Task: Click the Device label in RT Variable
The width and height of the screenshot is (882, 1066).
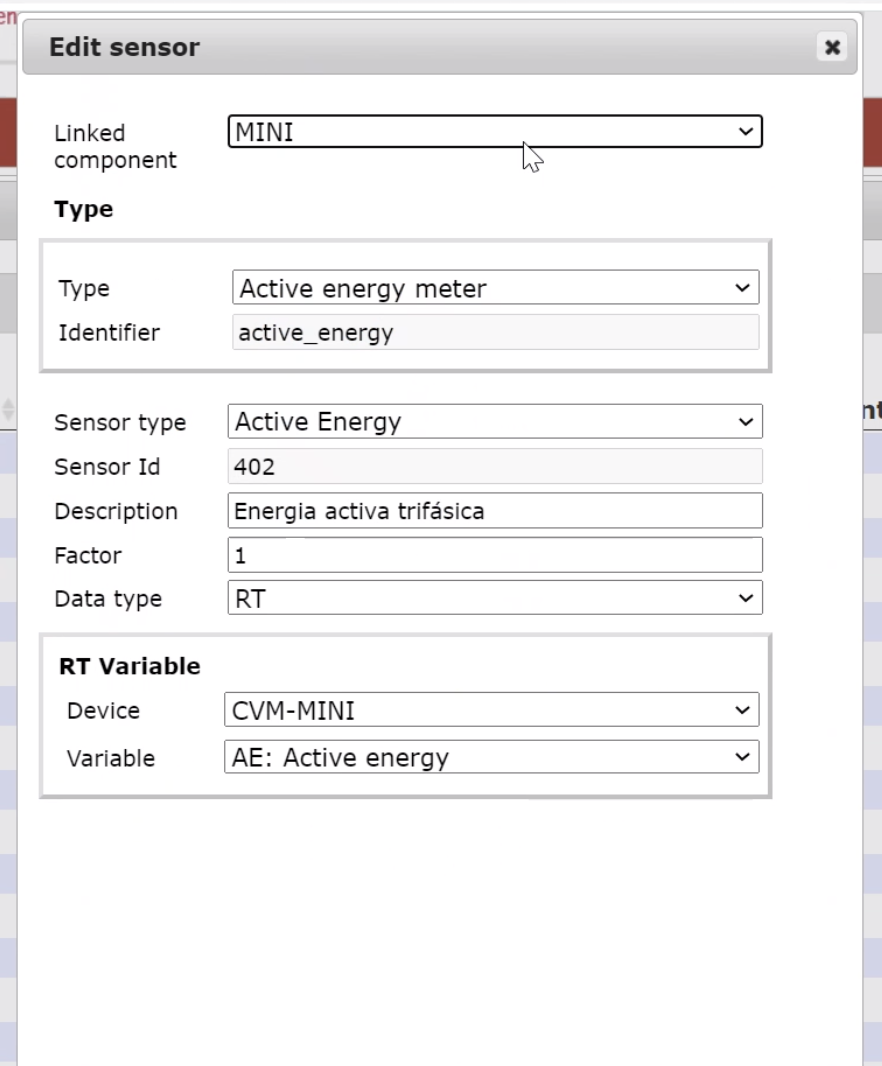Action: pos(103,711)
